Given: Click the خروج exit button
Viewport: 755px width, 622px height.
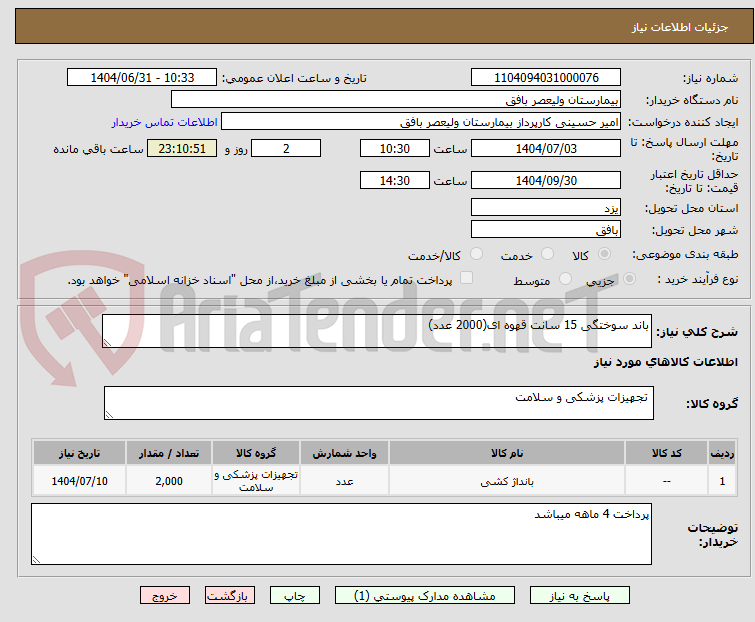Looking at the screenshot, I should pyautogui.click(x=165, y=596).
